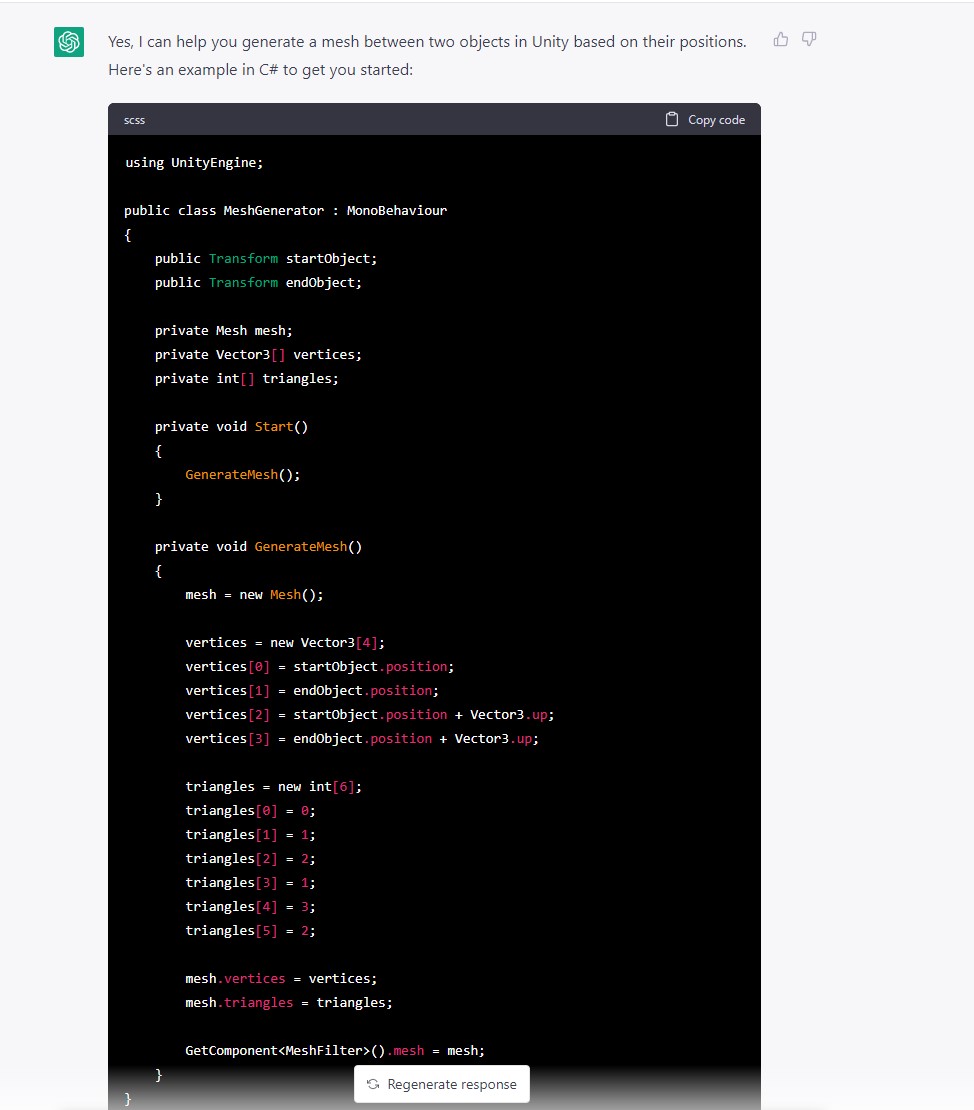The width and height of the screenshot is (974, 1110).
Task: Place cursor on 'using UnityEngine;' line
Action: tap(194, 162)
